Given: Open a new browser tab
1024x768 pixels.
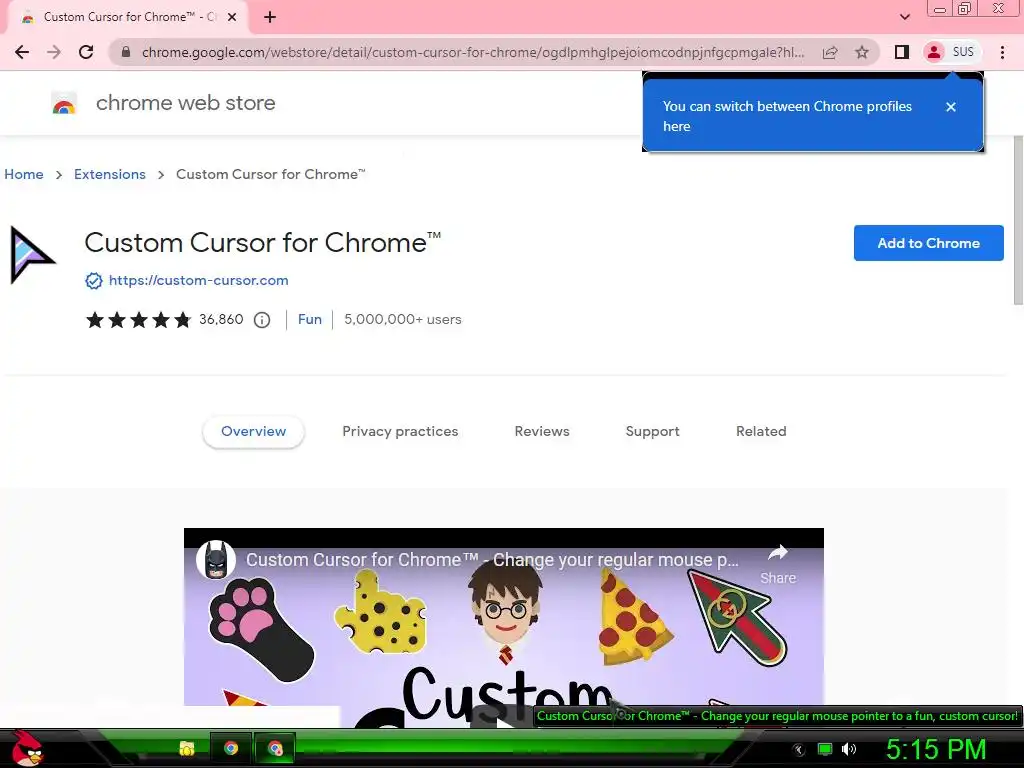Looking at the screenshot, I should coord(270,18).
